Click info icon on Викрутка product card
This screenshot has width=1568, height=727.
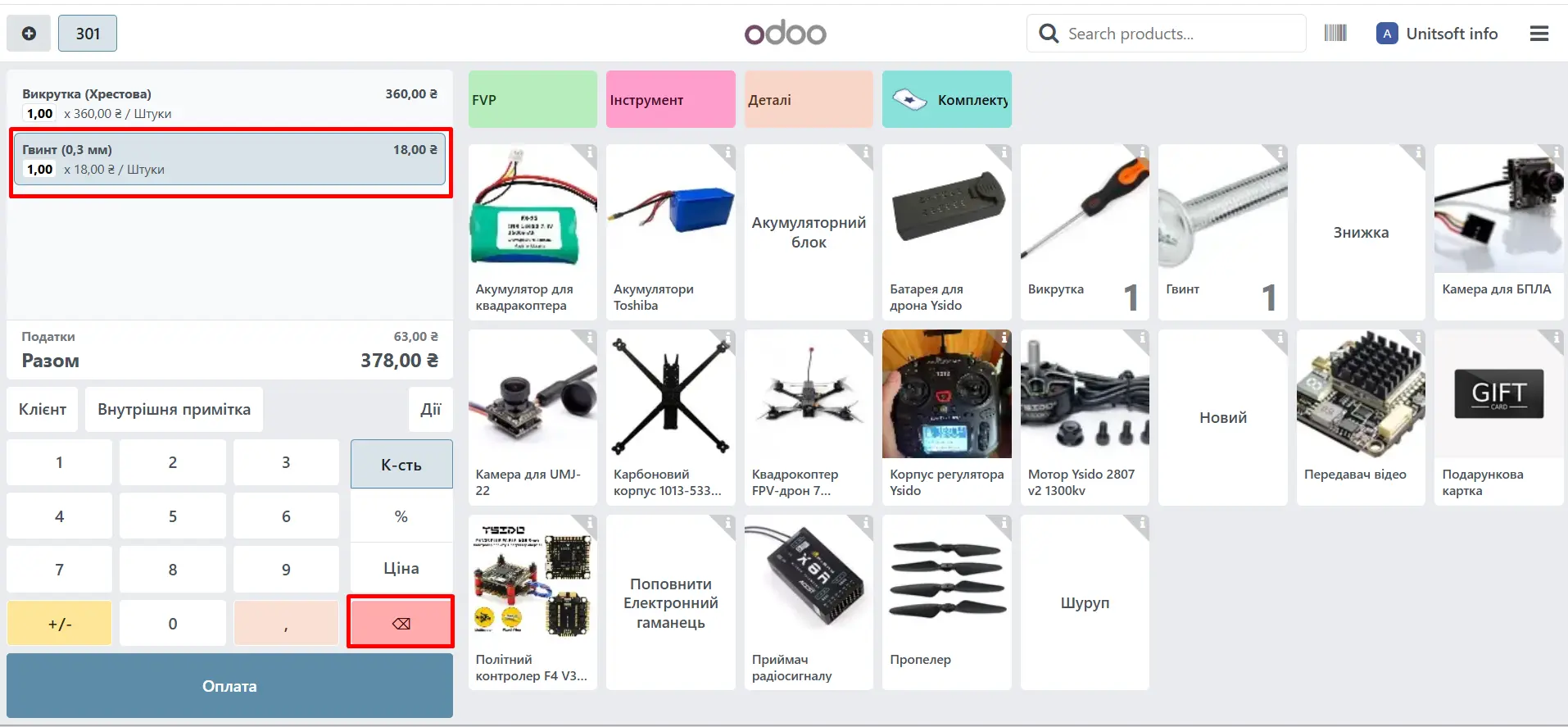coord(1141,152)
